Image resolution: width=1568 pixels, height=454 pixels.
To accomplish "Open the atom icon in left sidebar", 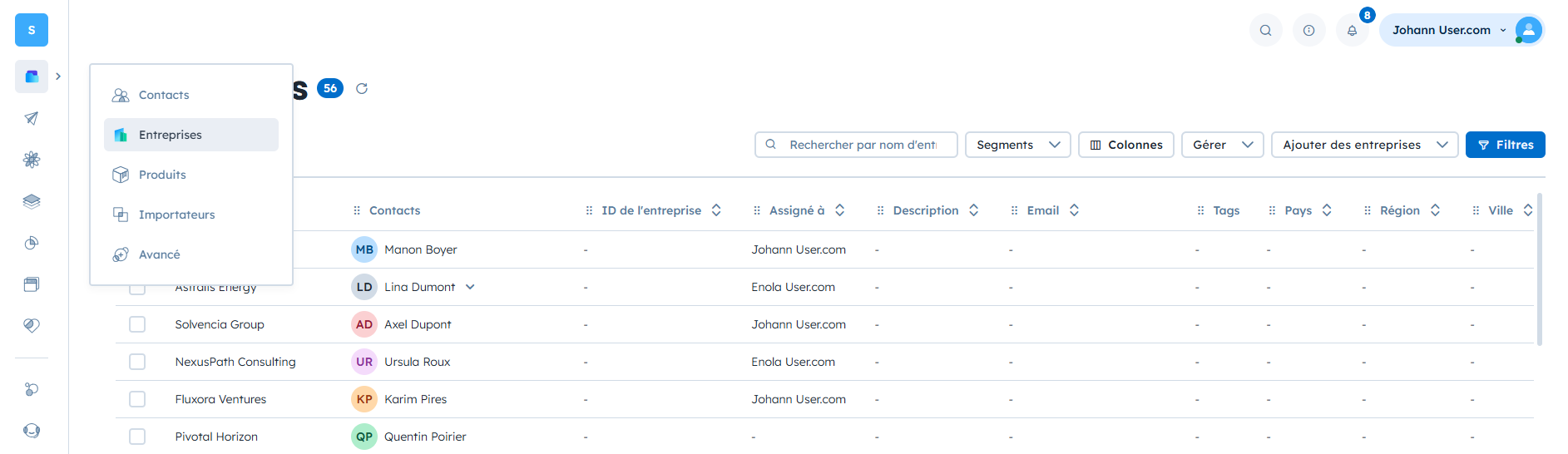I will pos(32,160).
